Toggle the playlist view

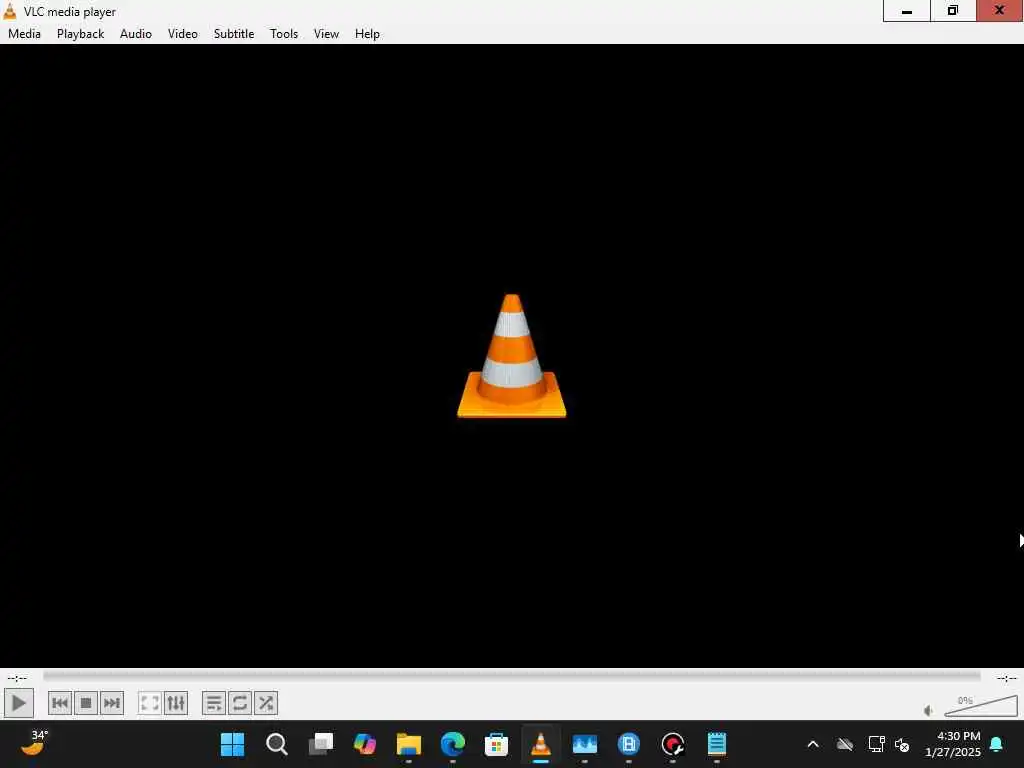[214, 703]
